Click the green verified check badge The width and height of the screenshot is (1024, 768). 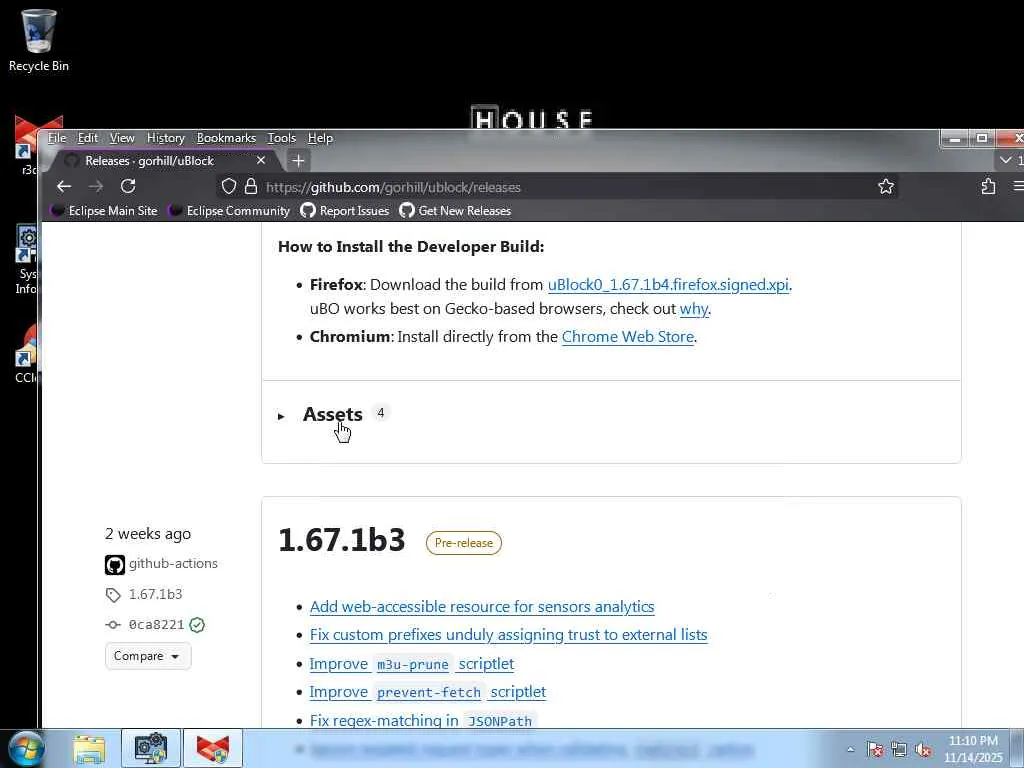(x=197, y=625)
